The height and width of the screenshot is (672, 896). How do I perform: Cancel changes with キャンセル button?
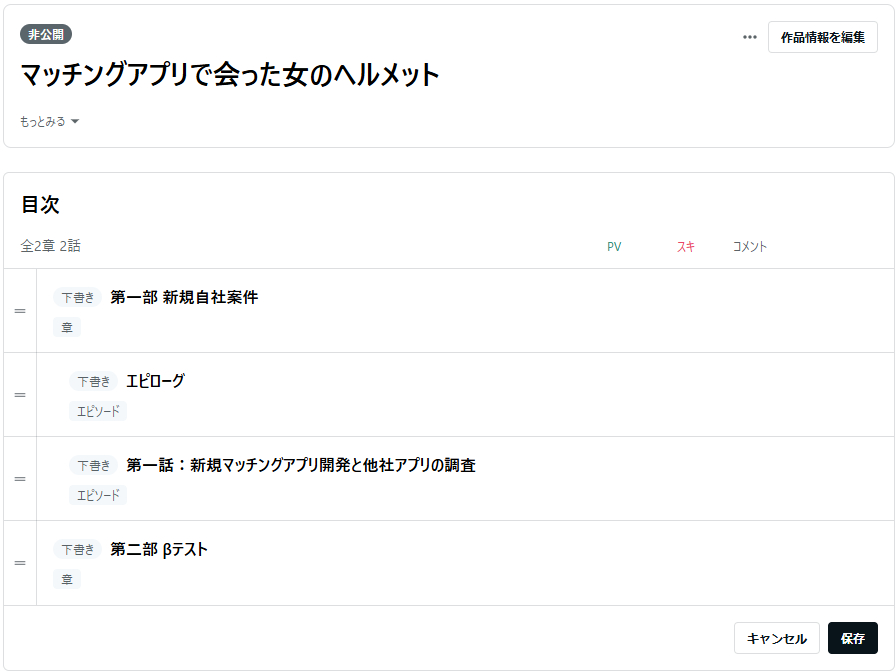click(x=776, y=638)
